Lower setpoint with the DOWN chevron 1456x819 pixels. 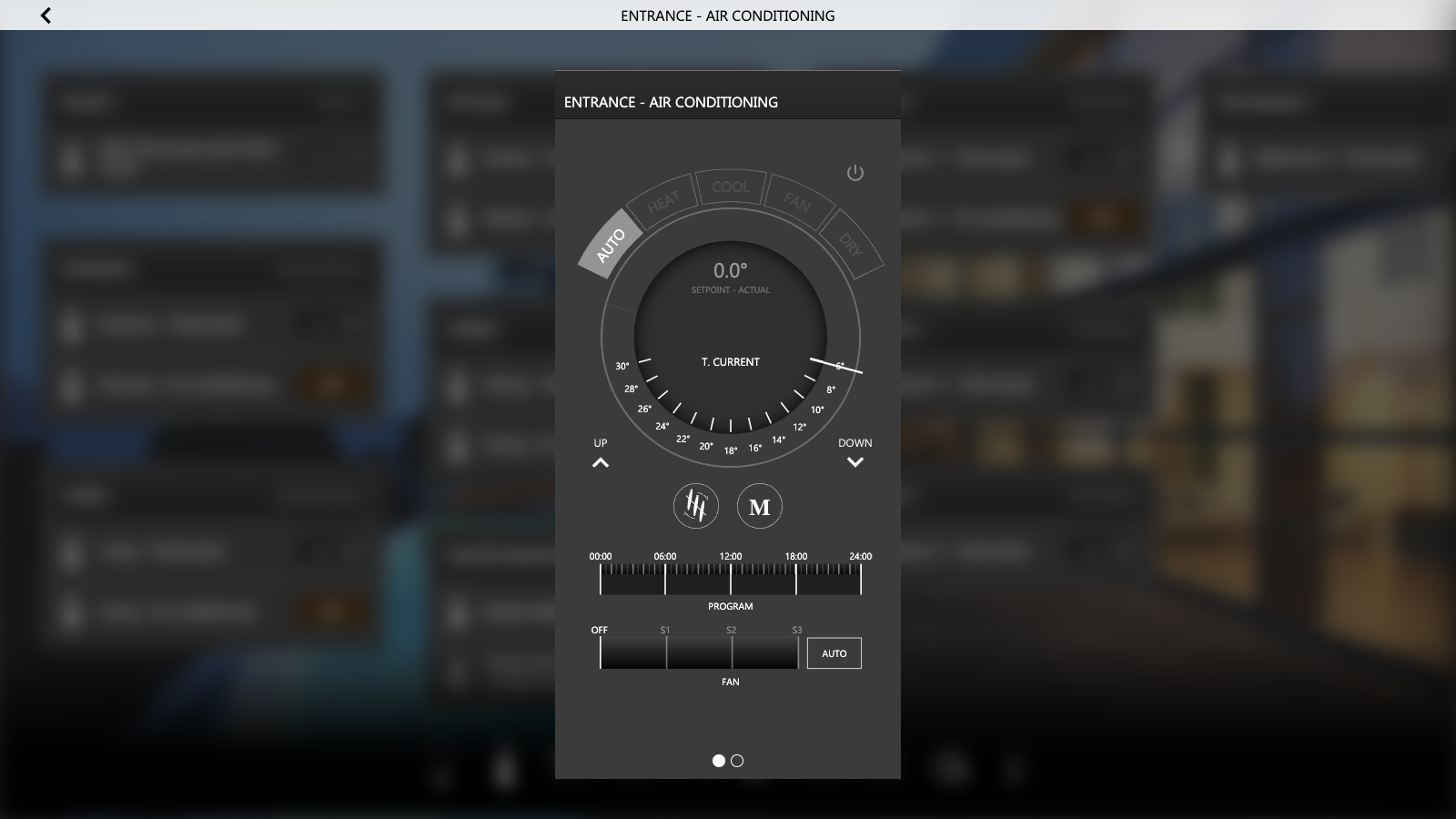pos(854,462)
